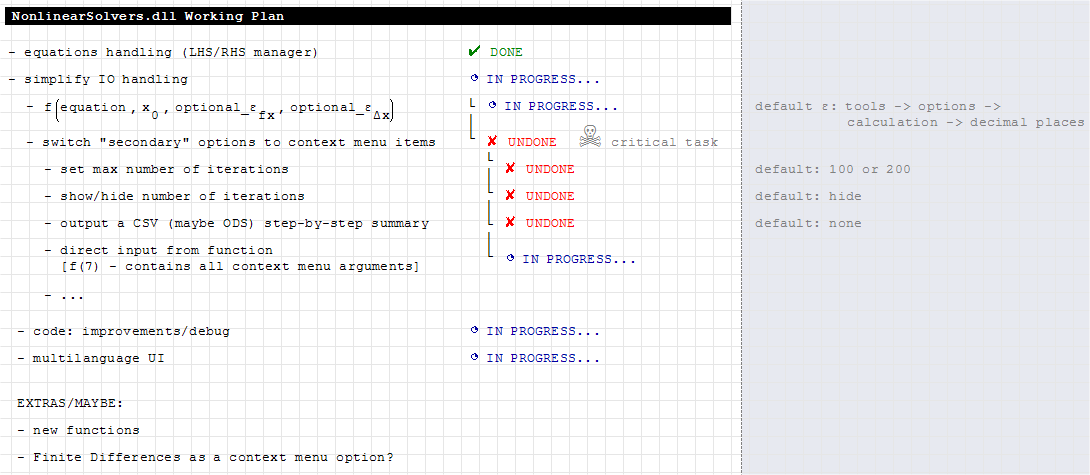1090x475 pixels.
Task: Click the clock icon on the code: improvements/debug row
Action: [474, 331]
